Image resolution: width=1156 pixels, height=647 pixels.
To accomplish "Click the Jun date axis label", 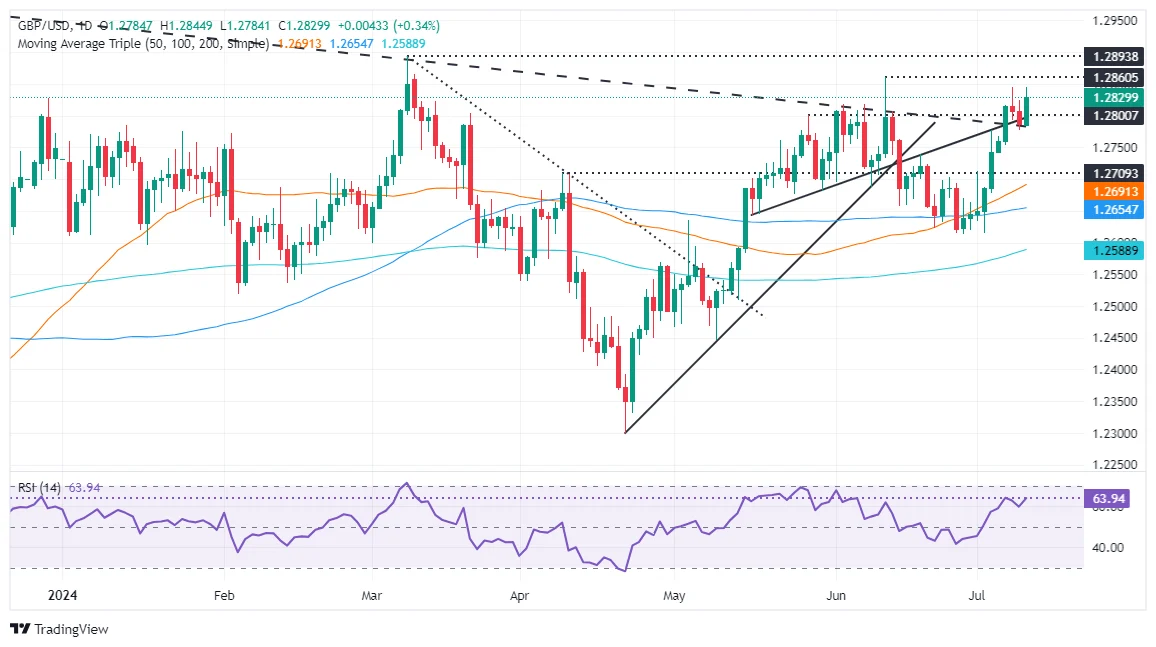I will click(836, 595).
